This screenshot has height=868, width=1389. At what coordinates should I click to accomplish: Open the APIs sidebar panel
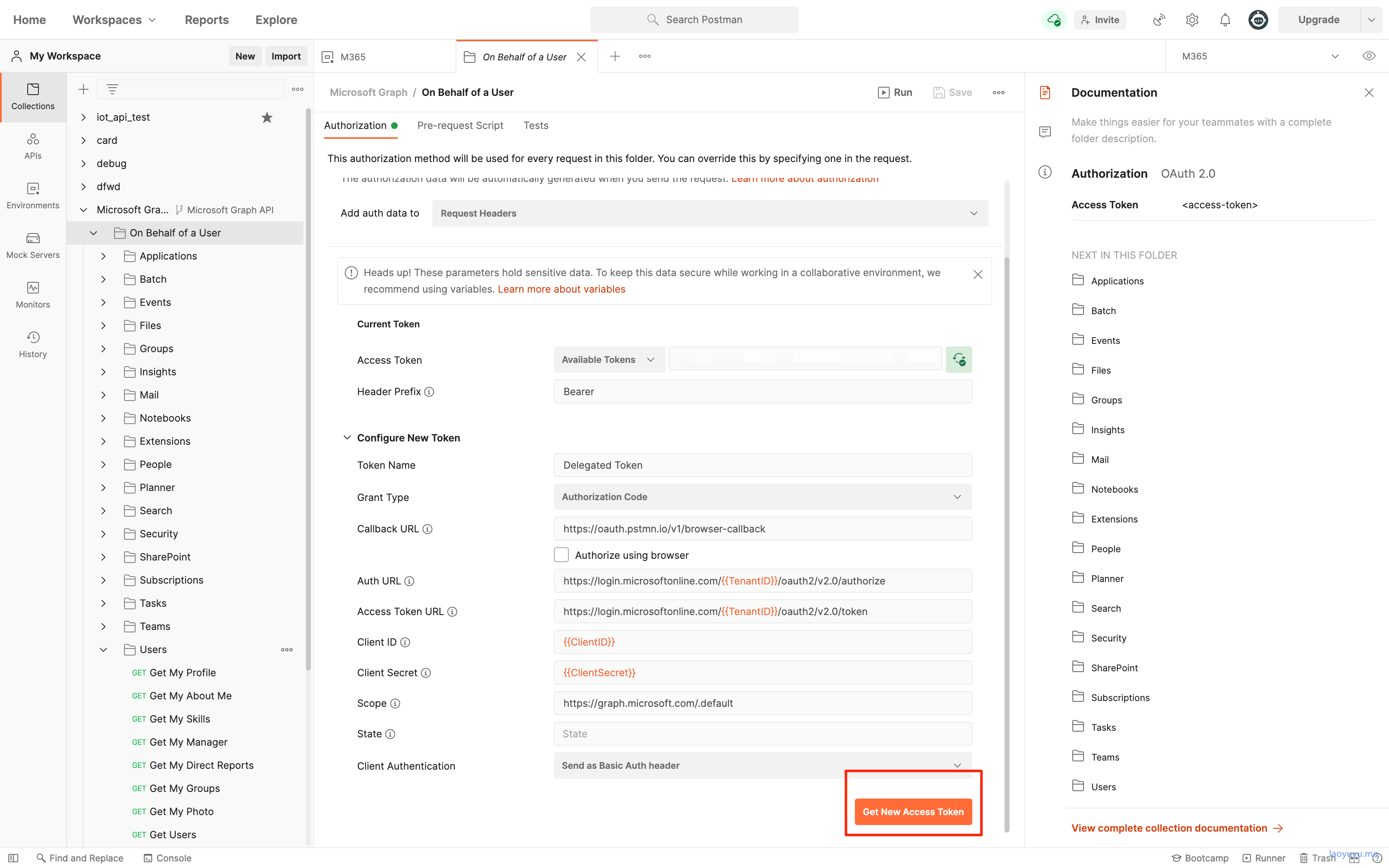point(33,146)
